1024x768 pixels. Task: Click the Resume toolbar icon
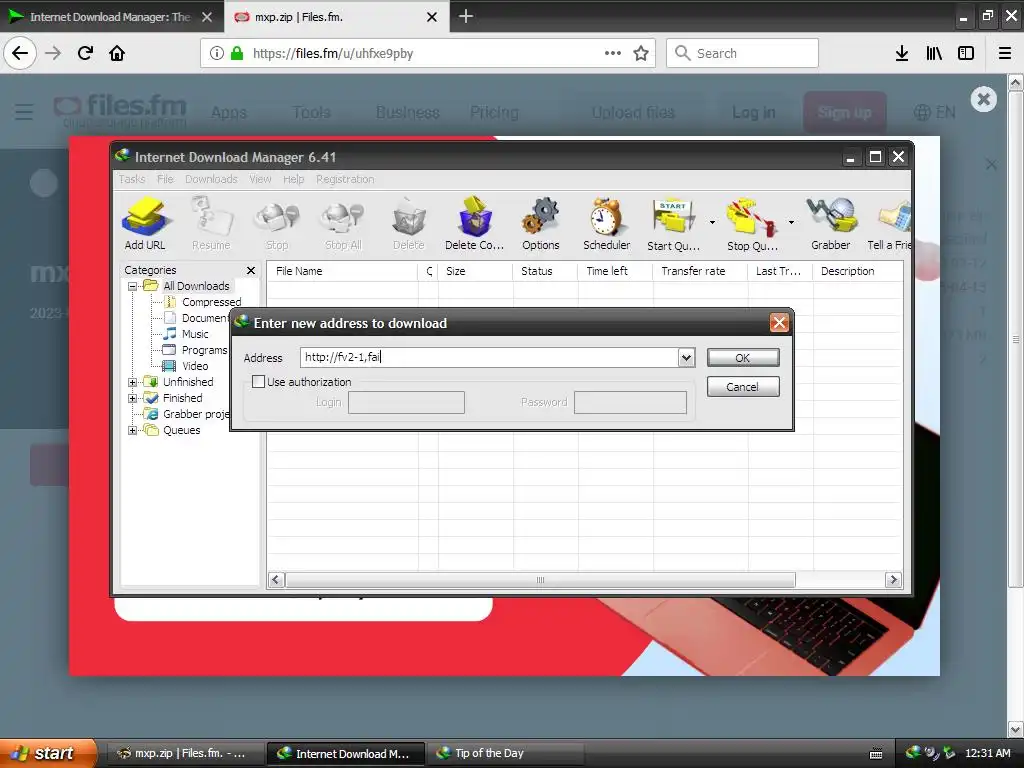click(x=211, y=224)
